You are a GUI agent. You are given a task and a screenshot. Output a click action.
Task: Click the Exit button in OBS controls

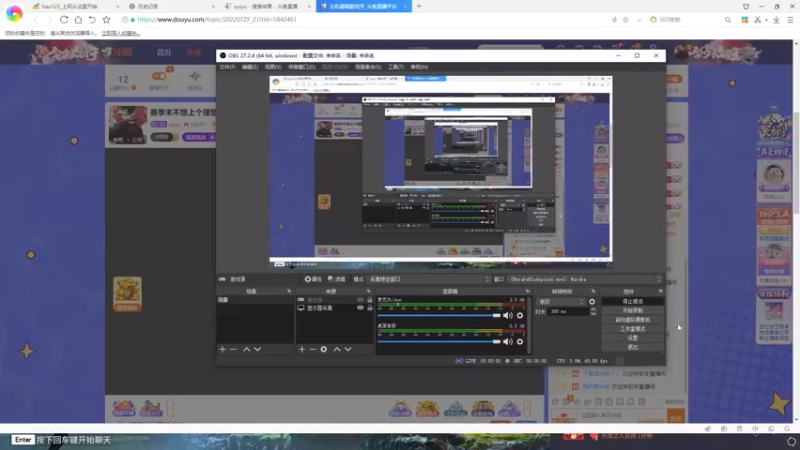pos(633,347)
